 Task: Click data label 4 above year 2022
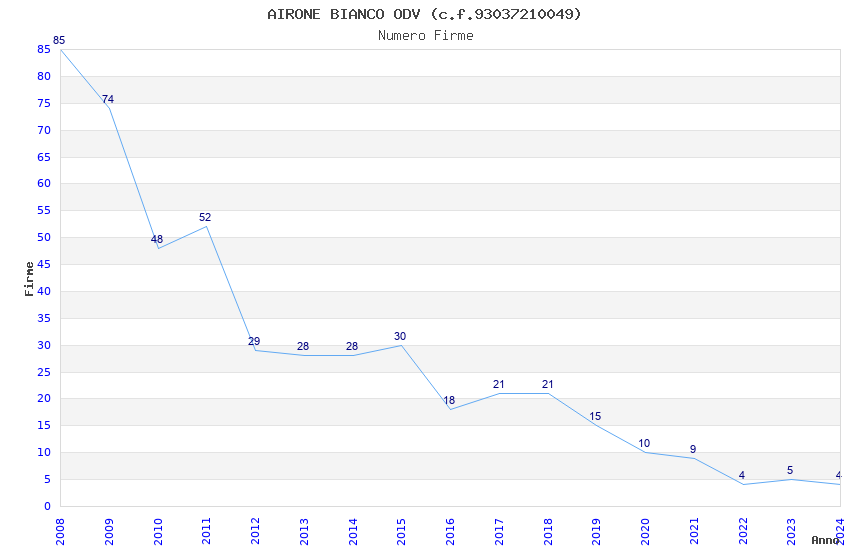pos(742,475)
